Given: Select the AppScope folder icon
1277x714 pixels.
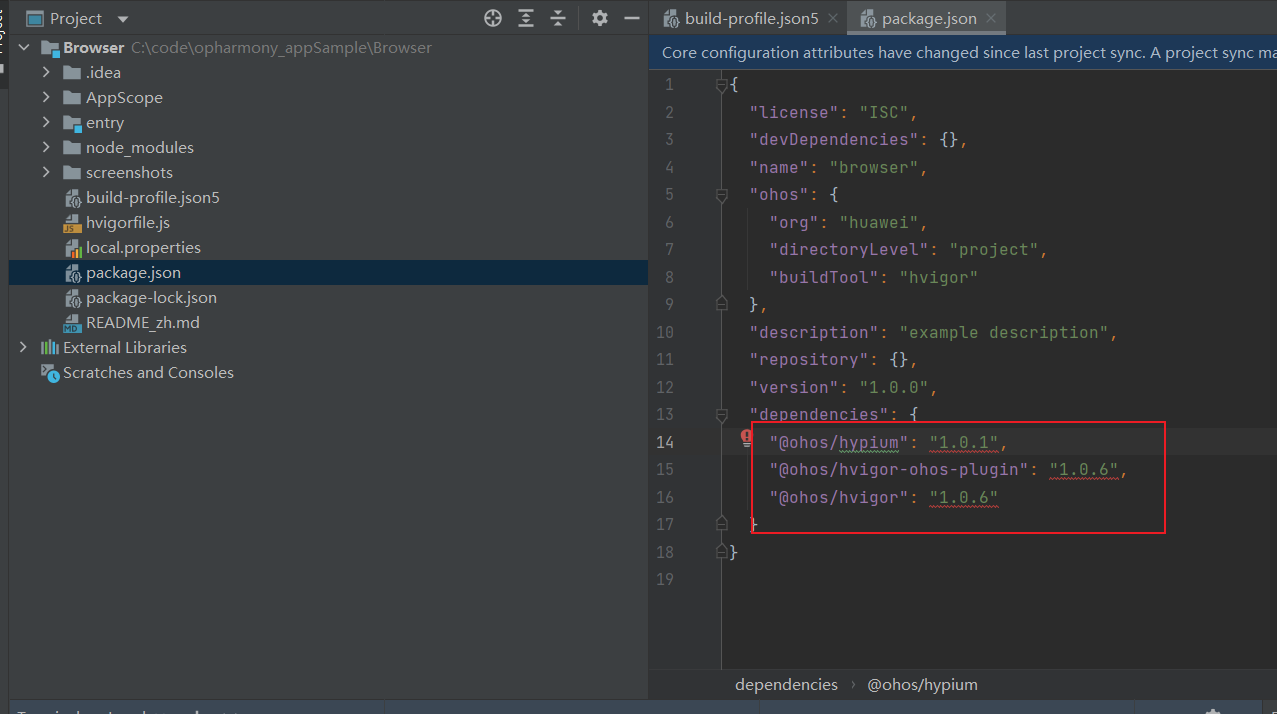Looking at the screenshot, I should click(71, 97).
